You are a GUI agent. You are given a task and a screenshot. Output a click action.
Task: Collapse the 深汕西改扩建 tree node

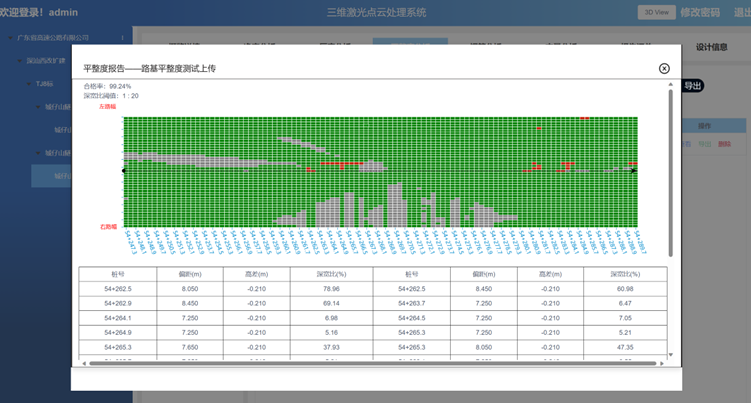pyautogui.click(x=20, y=60)
